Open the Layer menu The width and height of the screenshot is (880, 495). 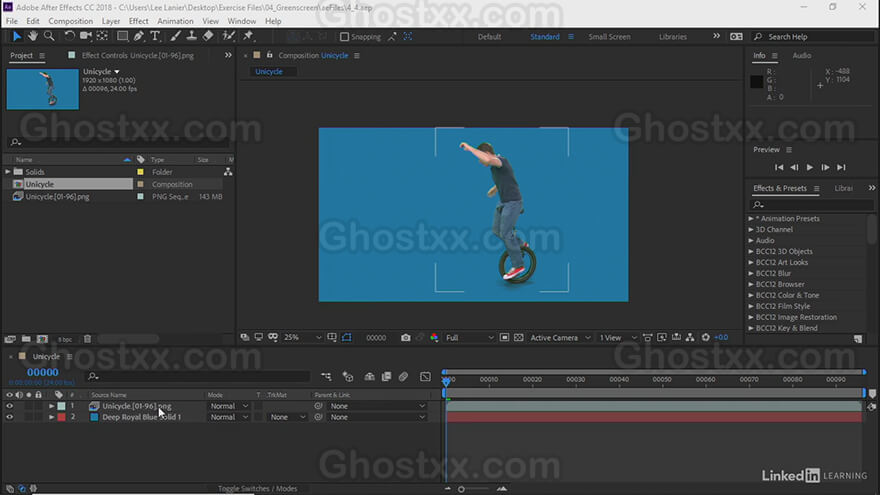coord(111,21)
